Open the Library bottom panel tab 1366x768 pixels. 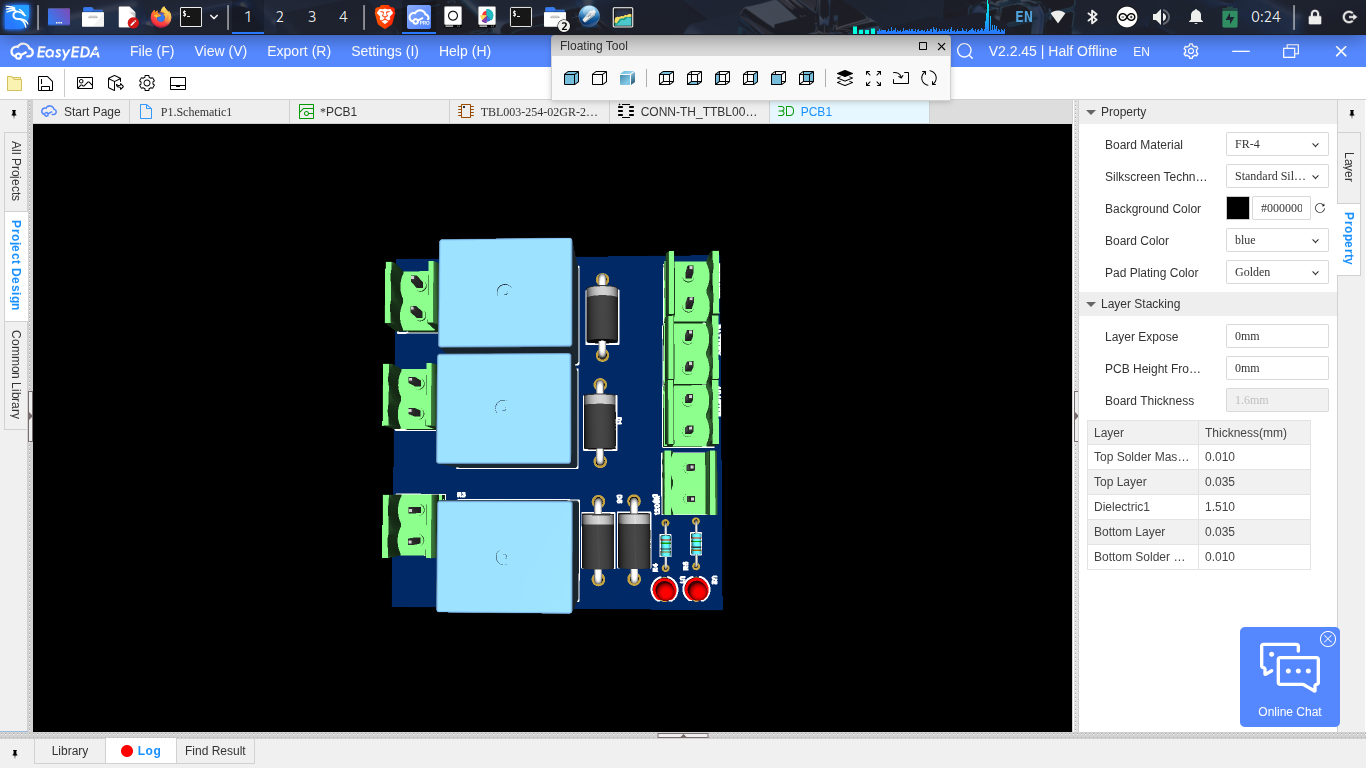point(70,751)
